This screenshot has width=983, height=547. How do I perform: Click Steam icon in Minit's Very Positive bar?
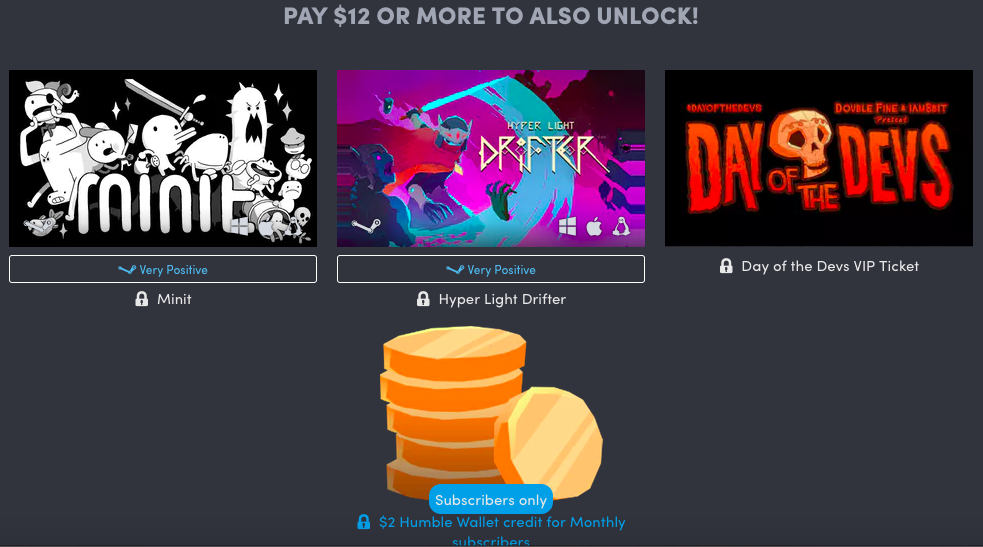click(x=127, y=269)
